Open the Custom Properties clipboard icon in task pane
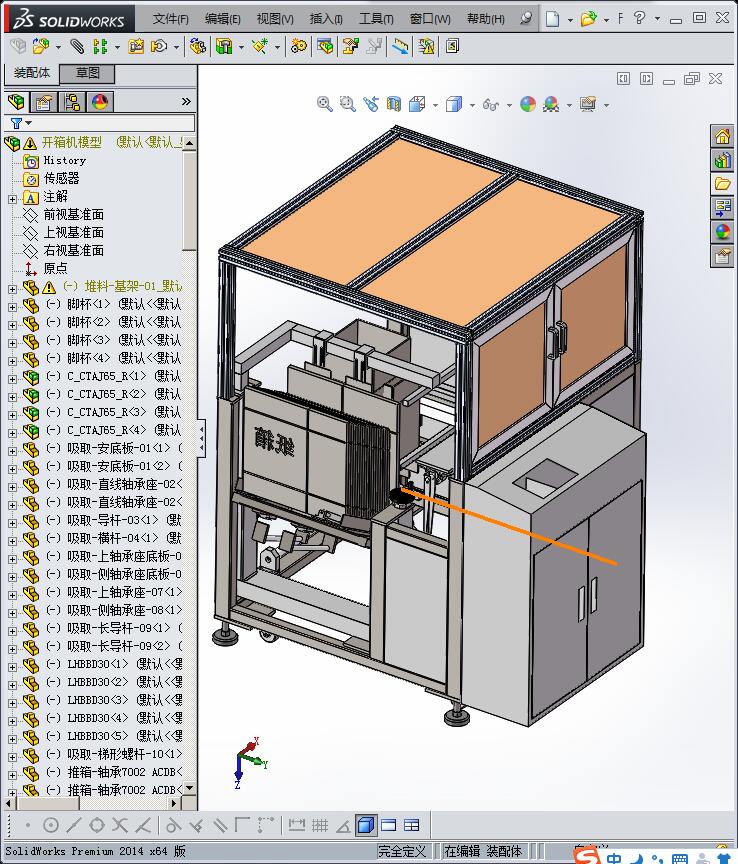 (722, 256)
